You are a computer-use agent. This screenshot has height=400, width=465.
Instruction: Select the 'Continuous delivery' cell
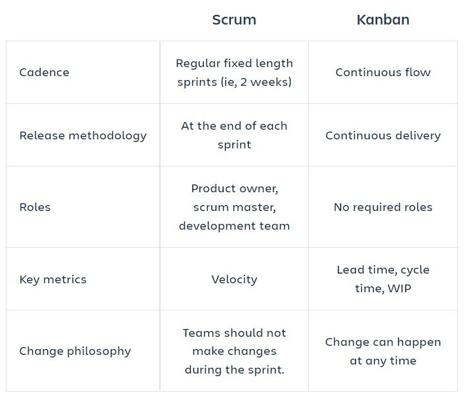tap(383, 135)
